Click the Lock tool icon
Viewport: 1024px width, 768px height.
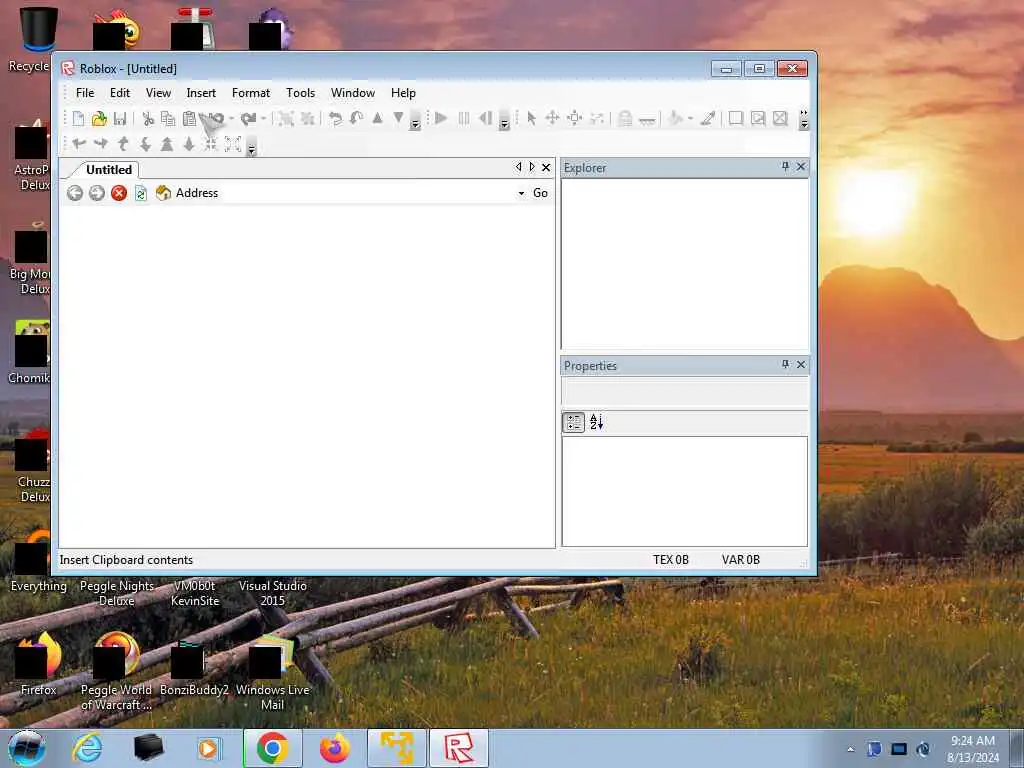[x=625, y=118]
